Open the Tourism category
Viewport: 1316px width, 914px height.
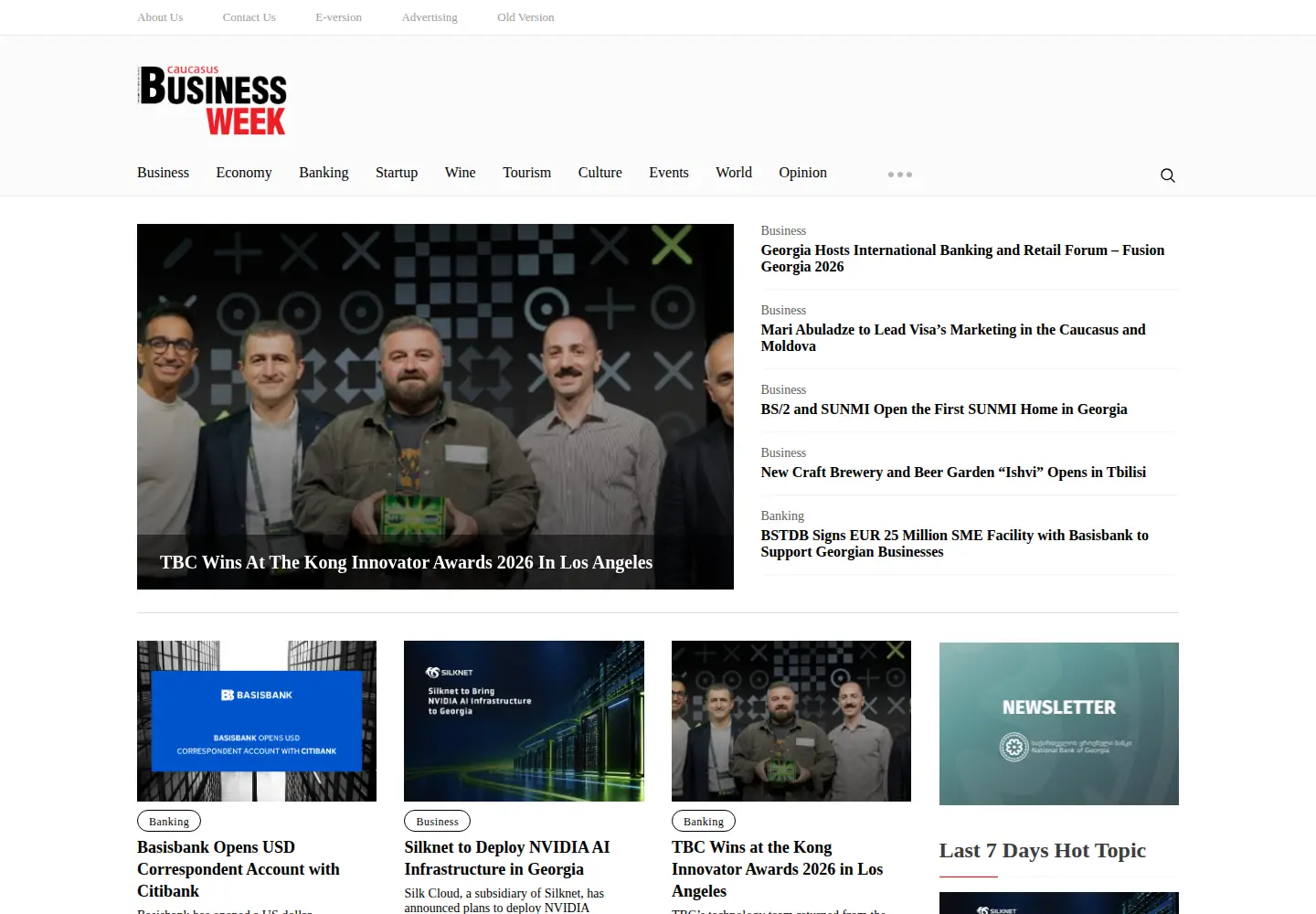[526, 173]
